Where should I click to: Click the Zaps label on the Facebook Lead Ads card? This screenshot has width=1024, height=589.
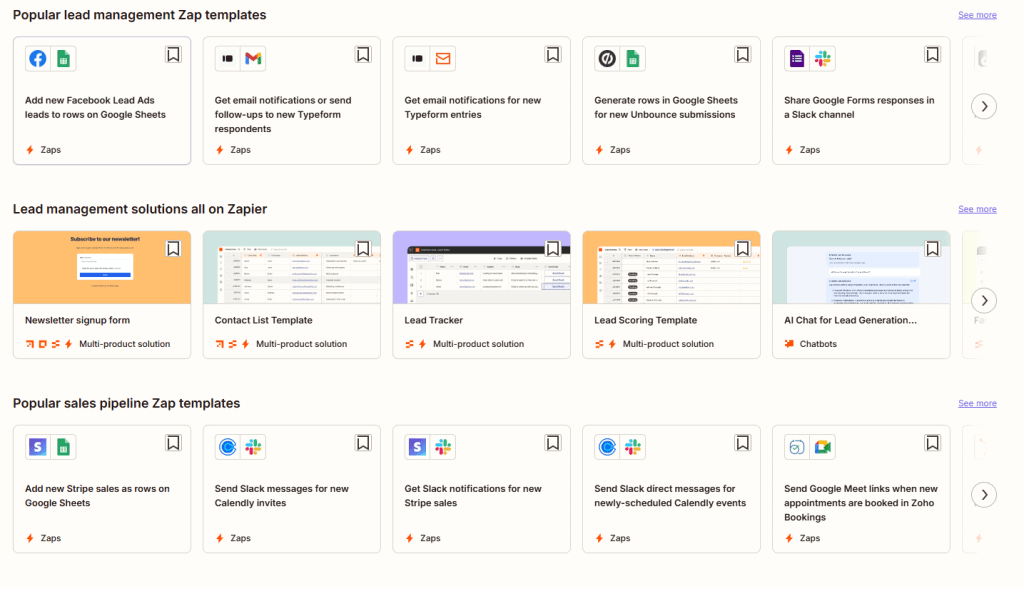coord(50,150)
